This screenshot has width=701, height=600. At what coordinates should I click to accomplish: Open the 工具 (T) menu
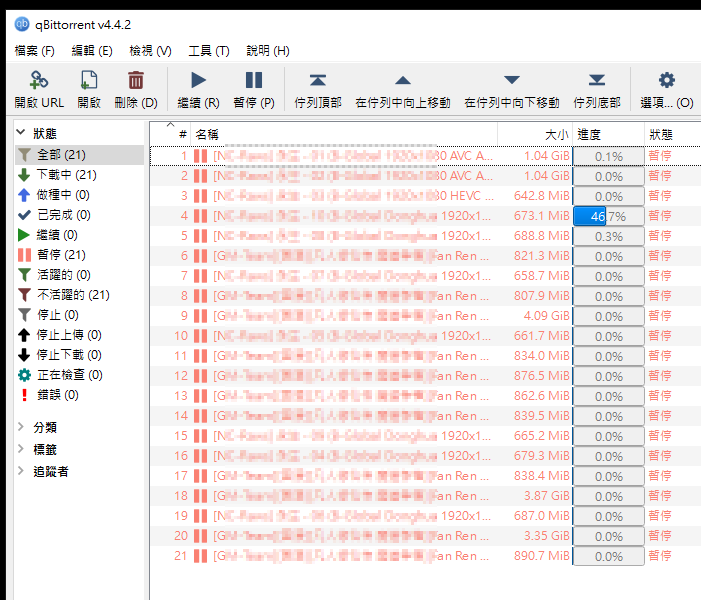[x=209, y=51]
